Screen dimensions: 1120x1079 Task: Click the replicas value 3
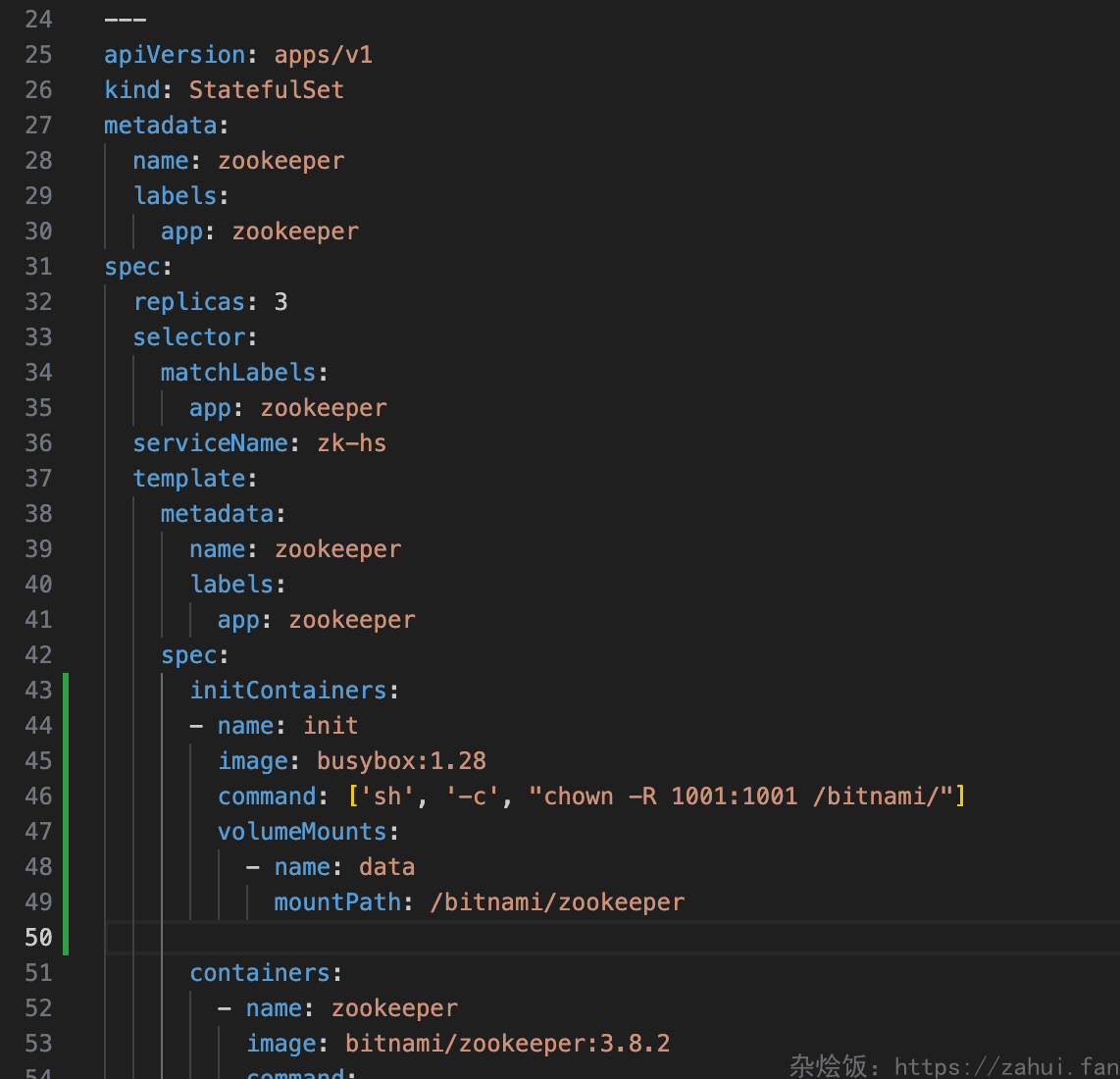[280, 301]
